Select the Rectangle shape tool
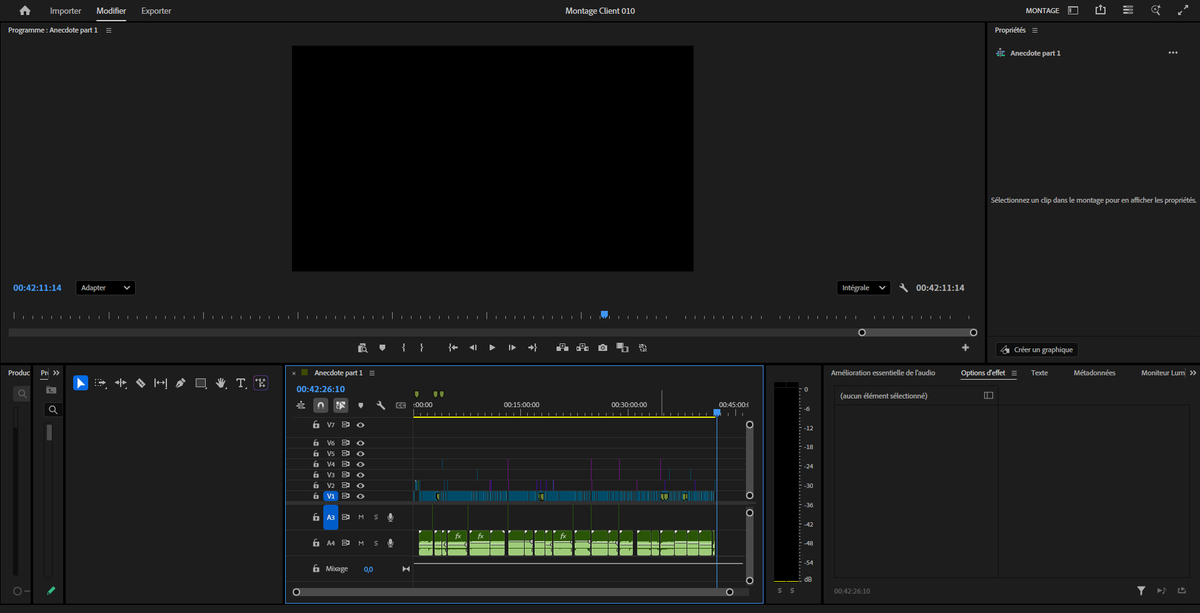This screenshot has height=613, width=1200. click(201, 383)
